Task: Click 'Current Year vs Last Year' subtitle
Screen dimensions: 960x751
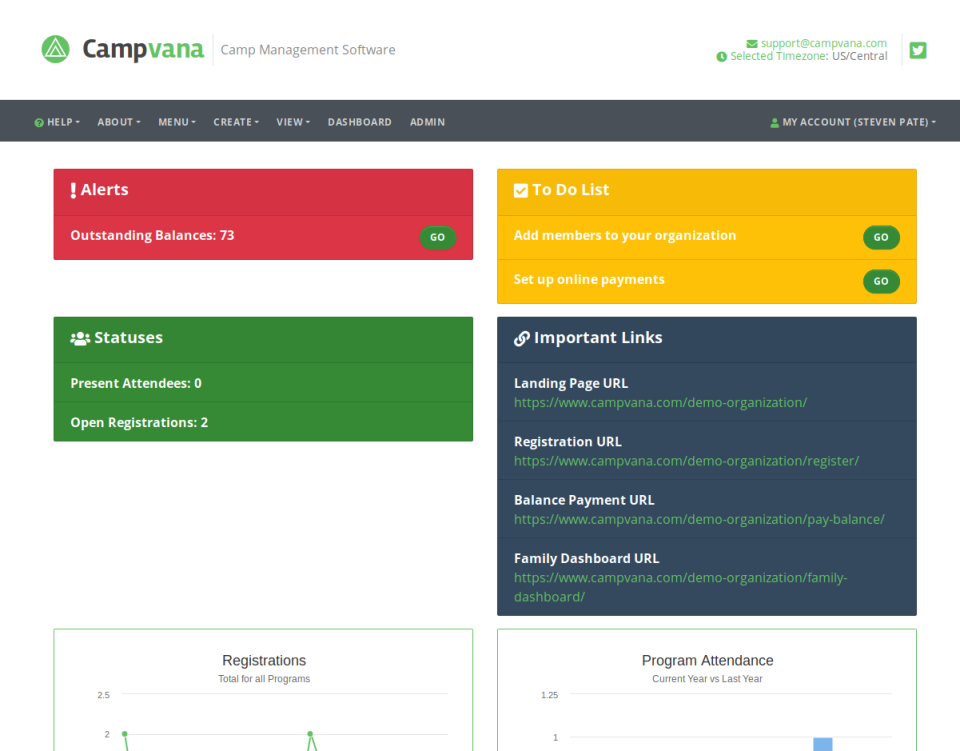Action: click(707, 679)
